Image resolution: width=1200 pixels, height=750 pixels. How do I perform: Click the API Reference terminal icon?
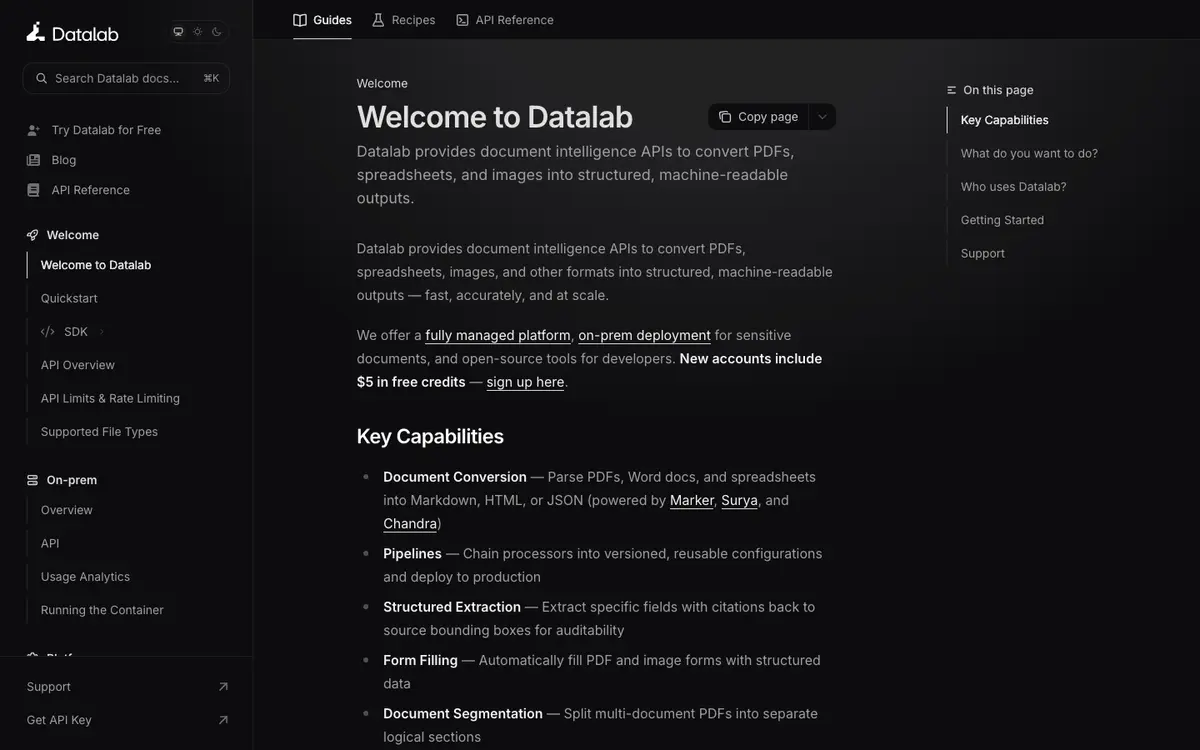(462, 20)
